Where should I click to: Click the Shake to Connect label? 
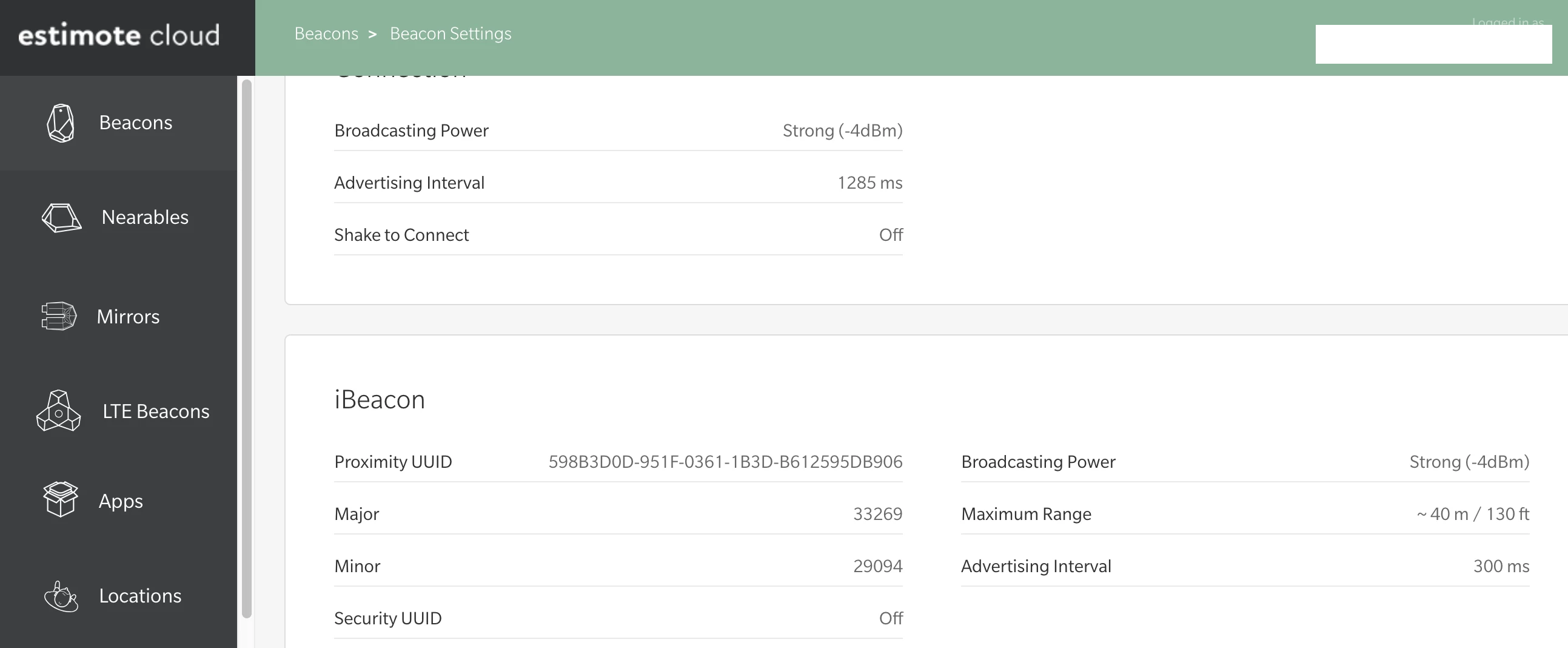coord(402,235)
